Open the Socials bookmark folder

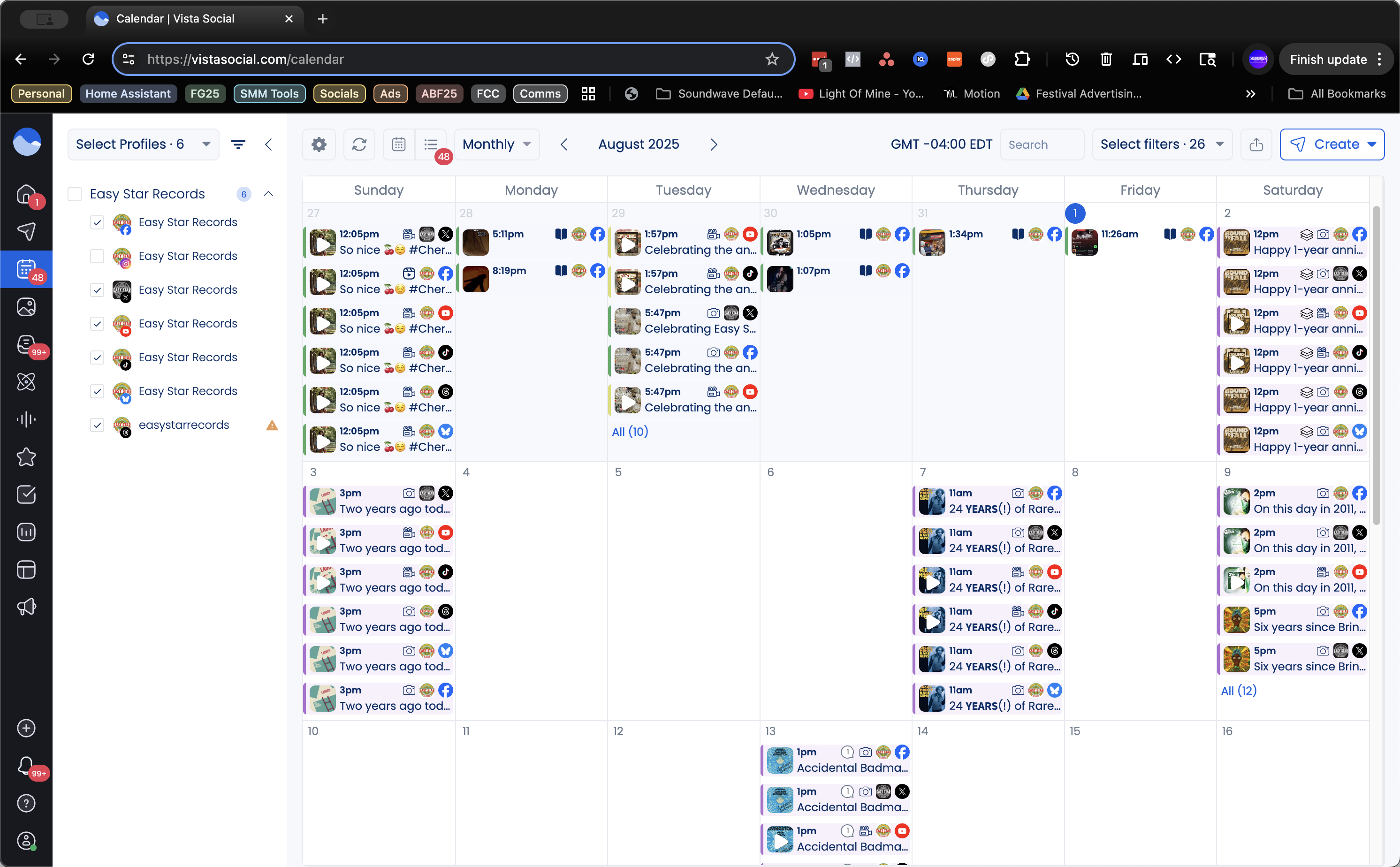[x=339, y=93]
